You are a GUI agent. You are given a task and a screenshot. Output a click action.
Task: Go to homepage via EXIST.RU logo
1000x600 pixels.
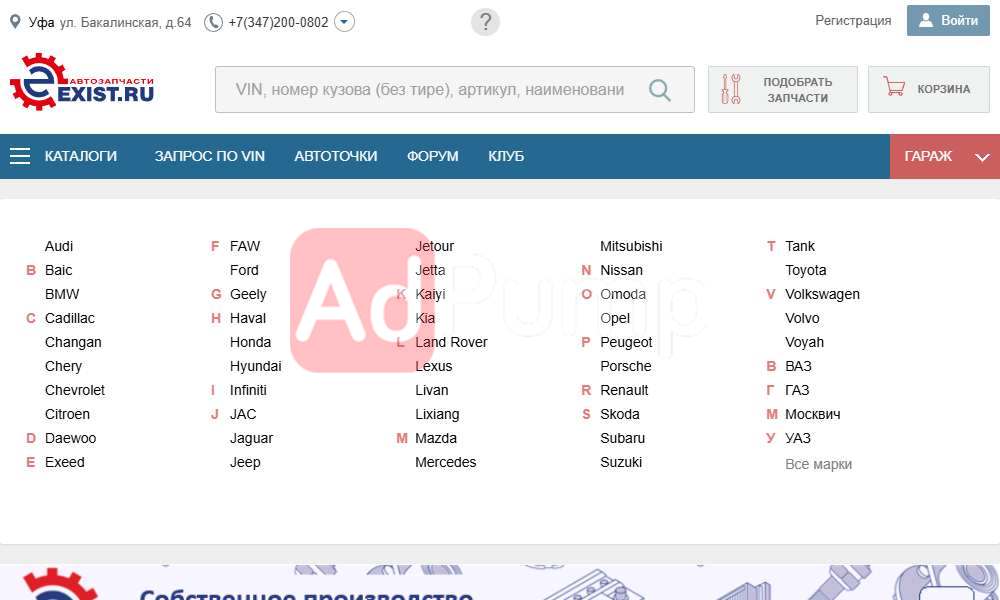click(x=82, y=82)
